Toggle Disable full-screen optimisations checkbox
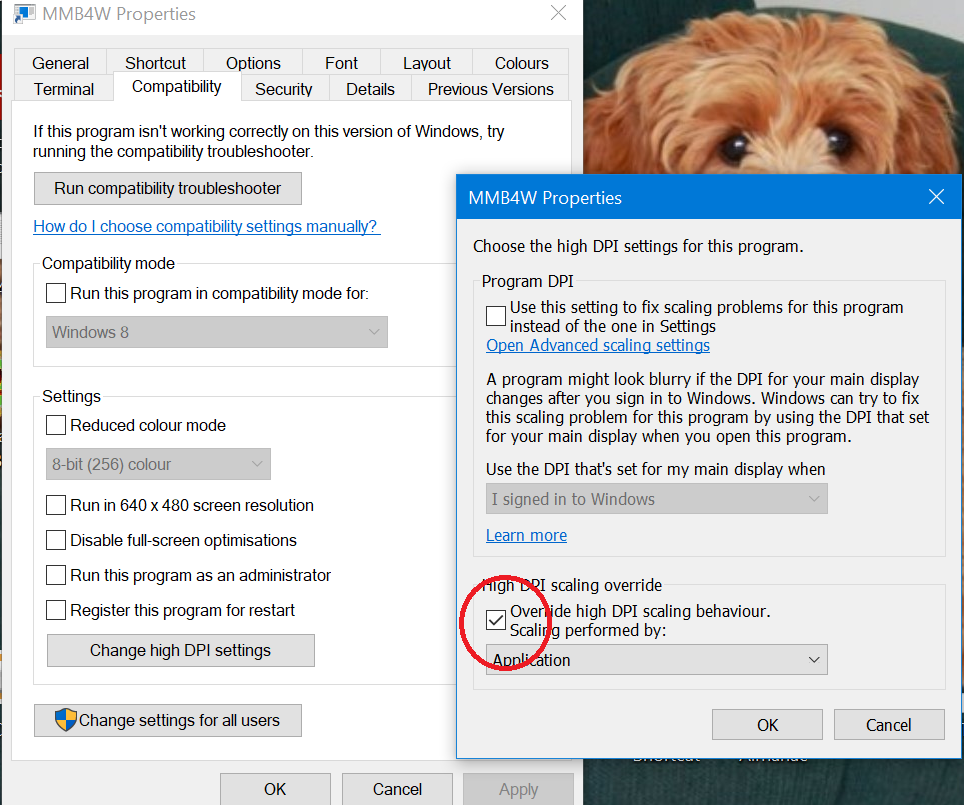 56,541
